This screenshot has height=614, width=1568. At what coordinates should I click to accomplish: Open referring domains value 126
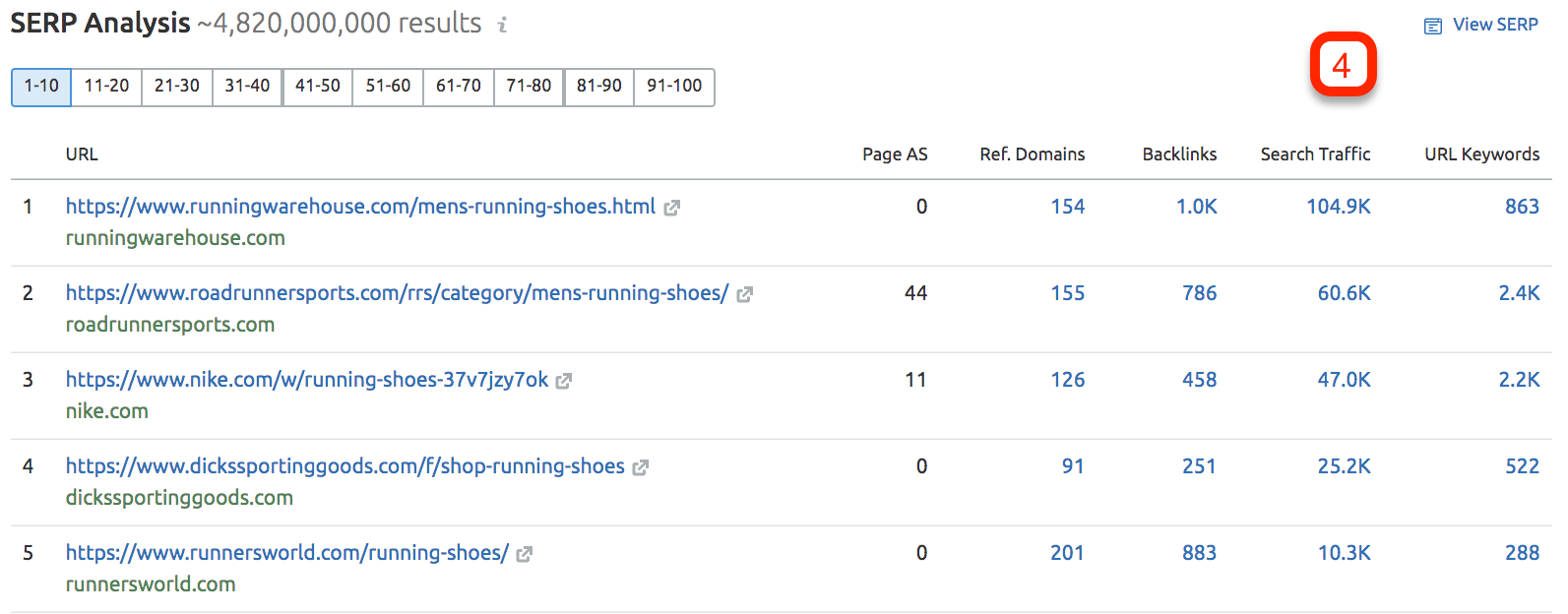tap(1067, 380)
